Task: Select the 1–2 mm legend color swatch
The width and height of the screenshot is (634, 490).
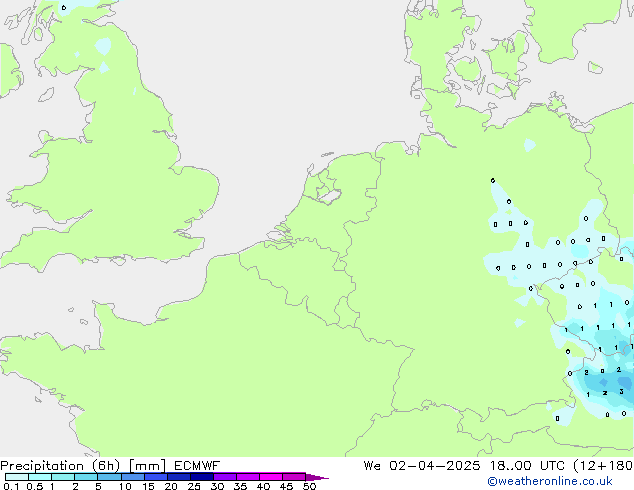Action: pos(63,477)
